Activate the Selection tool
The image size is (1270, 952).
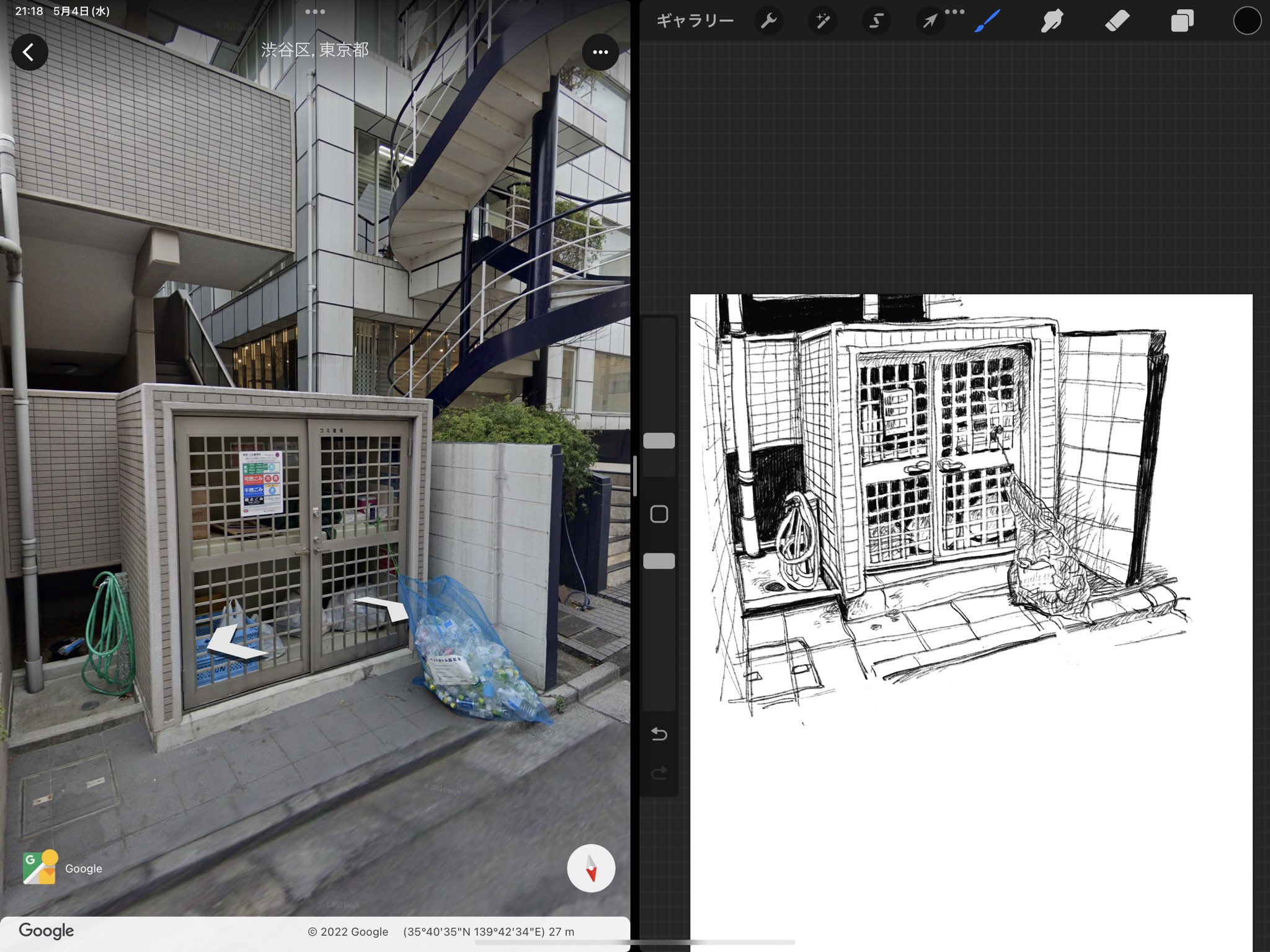tap(876, 21)
